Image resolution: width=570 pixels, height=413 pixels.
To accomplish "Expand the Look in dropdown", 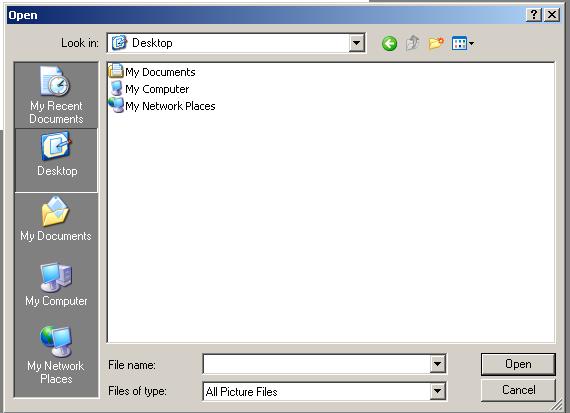I will 357,43.
